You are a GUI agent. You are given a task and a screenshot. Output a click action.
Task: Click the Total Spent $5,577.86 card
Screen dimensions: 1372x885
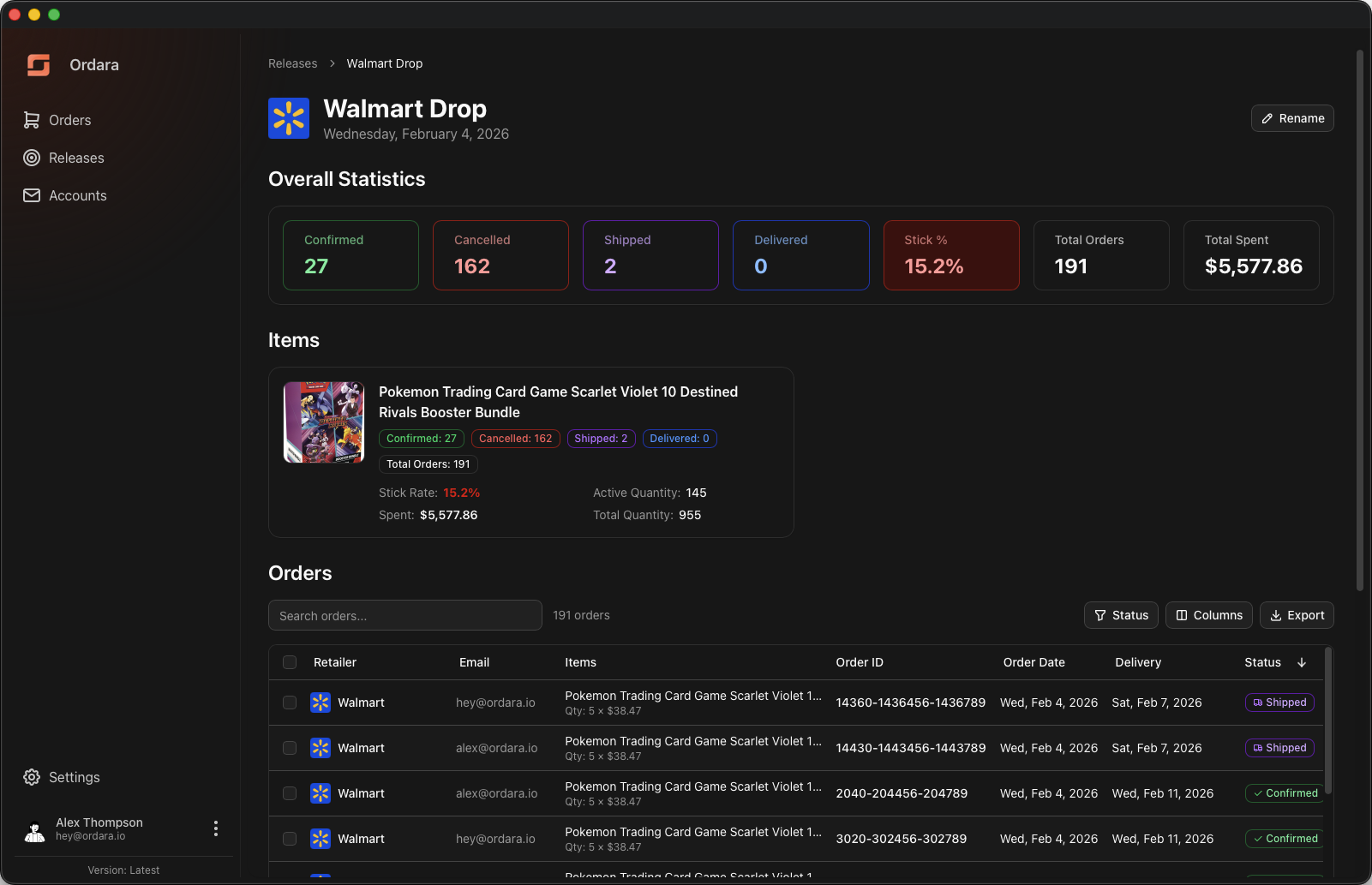[x=1251, y=255]
